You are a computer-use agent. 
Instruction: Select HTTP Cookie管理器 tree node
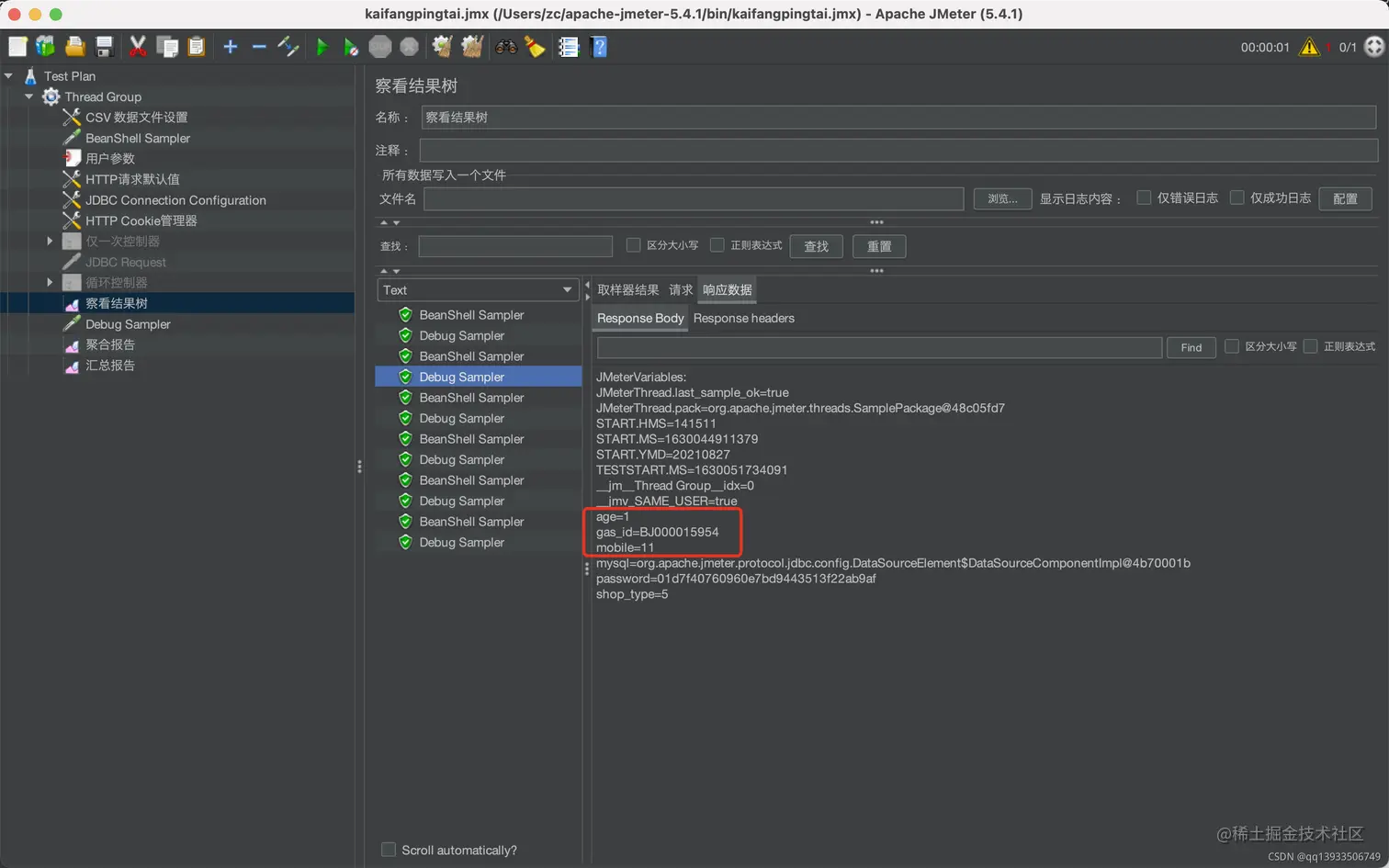pos(141,220)
